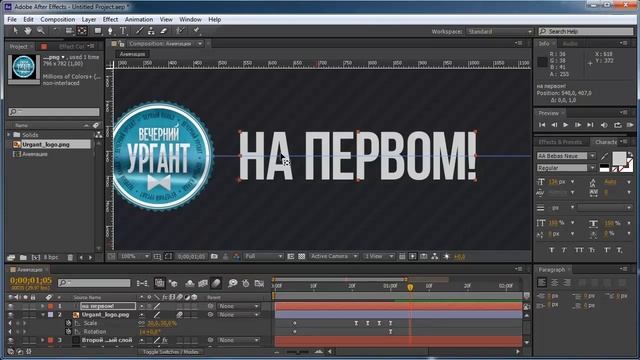Click the Take Snapshot camera icon
Image resolution: width=640 pixels, height=360 pixels.
tap(214, 256)
